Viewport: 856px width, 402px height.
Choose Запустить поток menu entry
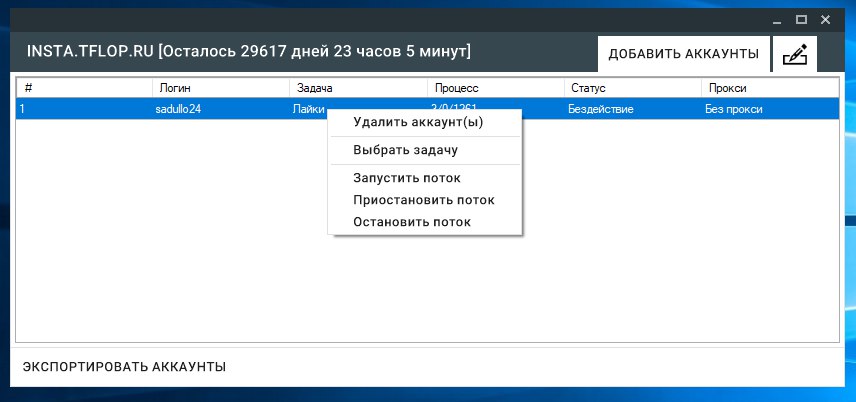point(424,178)
